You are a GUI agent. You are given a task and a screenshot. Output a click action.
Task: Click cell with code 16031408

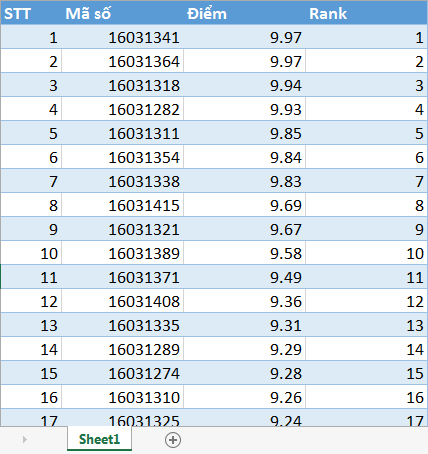coord(122,301)
